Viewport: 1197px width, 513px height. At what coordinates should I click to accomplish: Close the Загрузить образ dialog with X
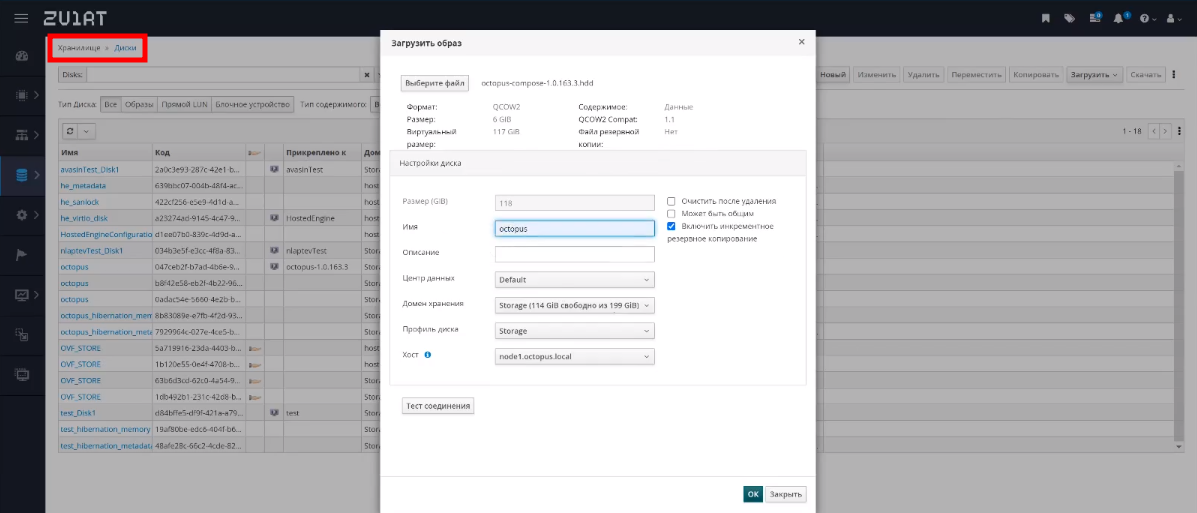click(801, 42)
